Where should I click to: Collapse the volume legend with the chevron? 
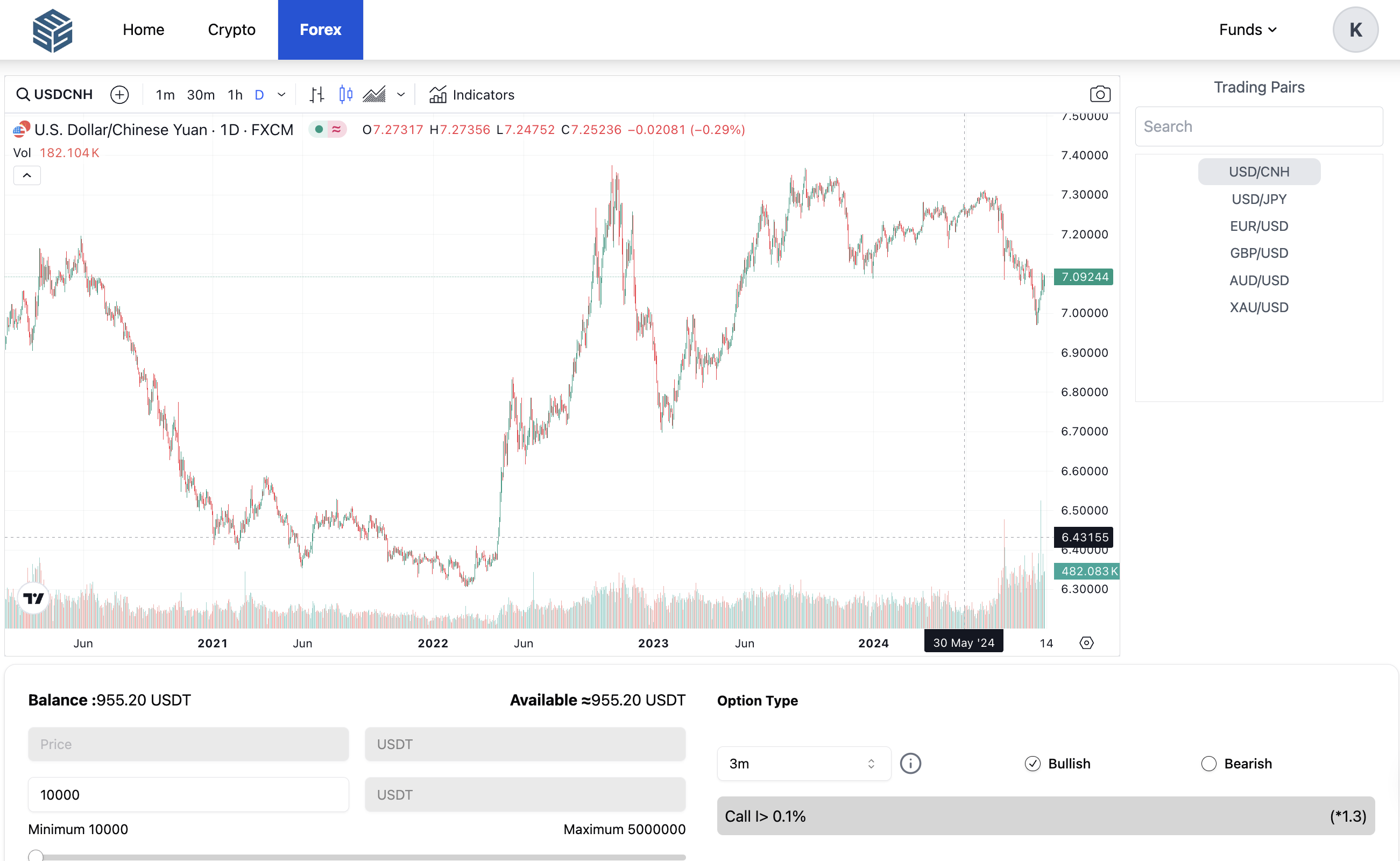point(26,175)
